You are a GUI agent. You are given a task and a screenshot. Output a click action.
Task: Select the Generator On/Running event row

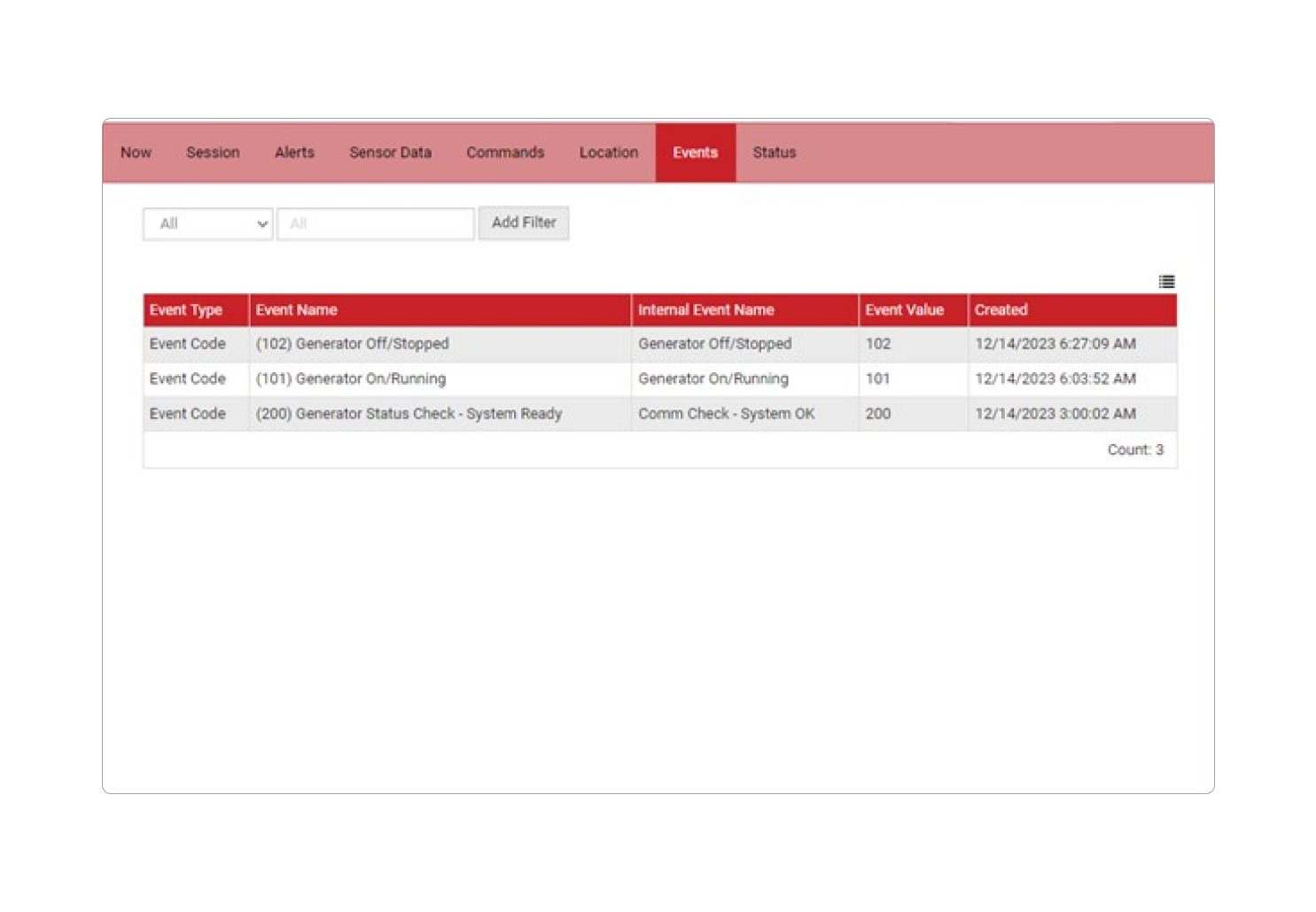[532, 378]
